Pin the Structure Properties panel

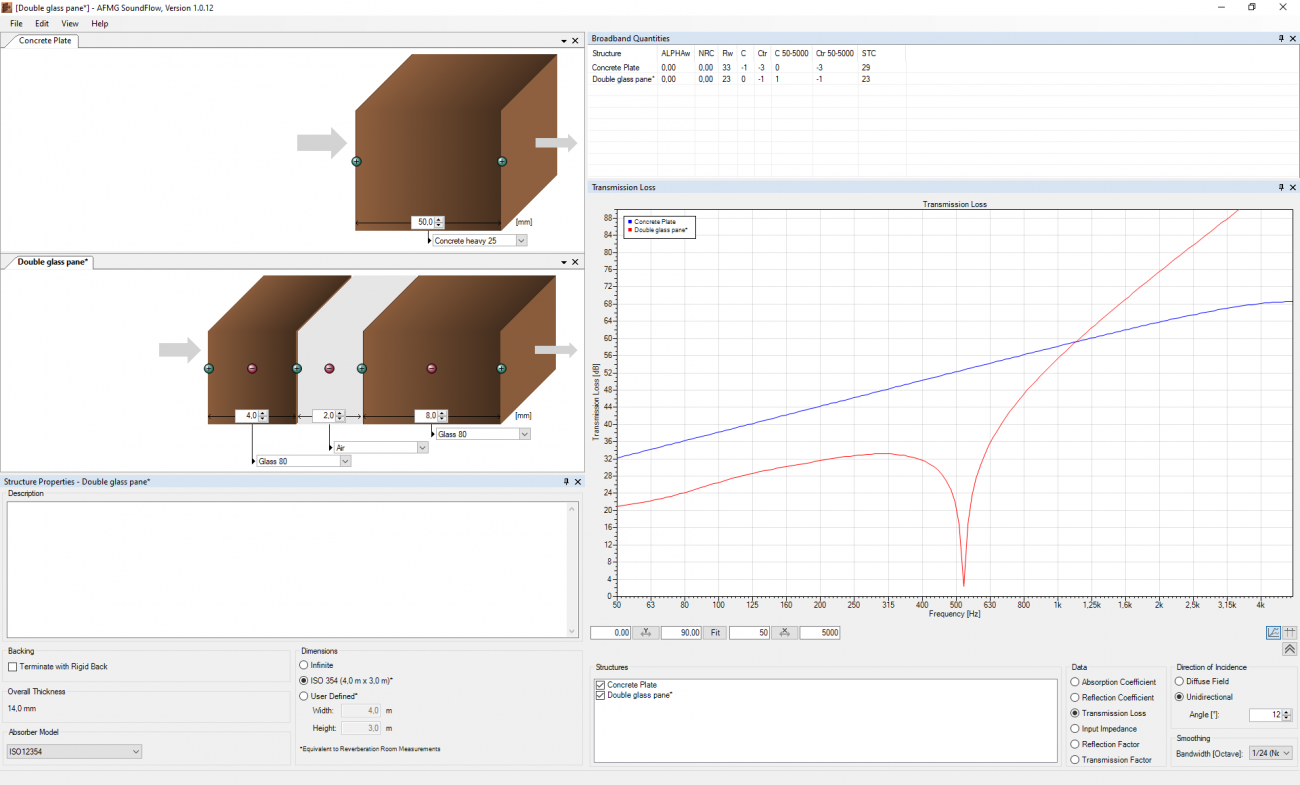pos(566,481)
